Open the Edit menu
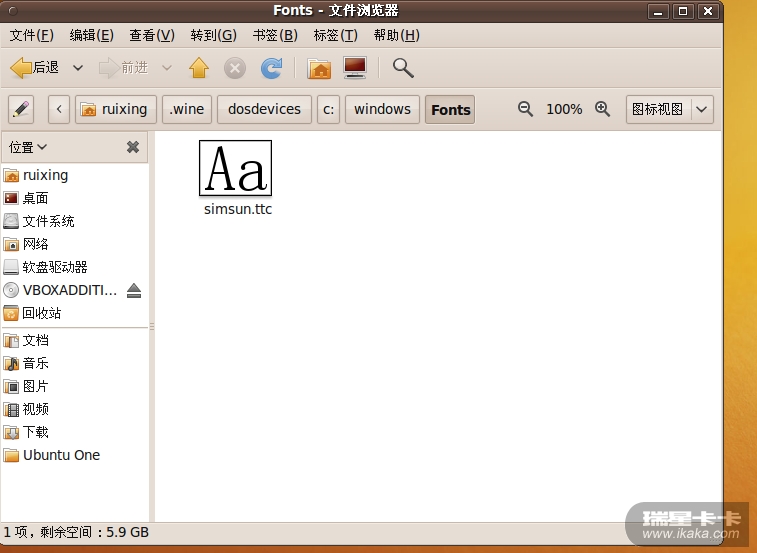Image resolution: width=757 pixels, height=553 pixels. pyautogui.click(x=91, y=35)
